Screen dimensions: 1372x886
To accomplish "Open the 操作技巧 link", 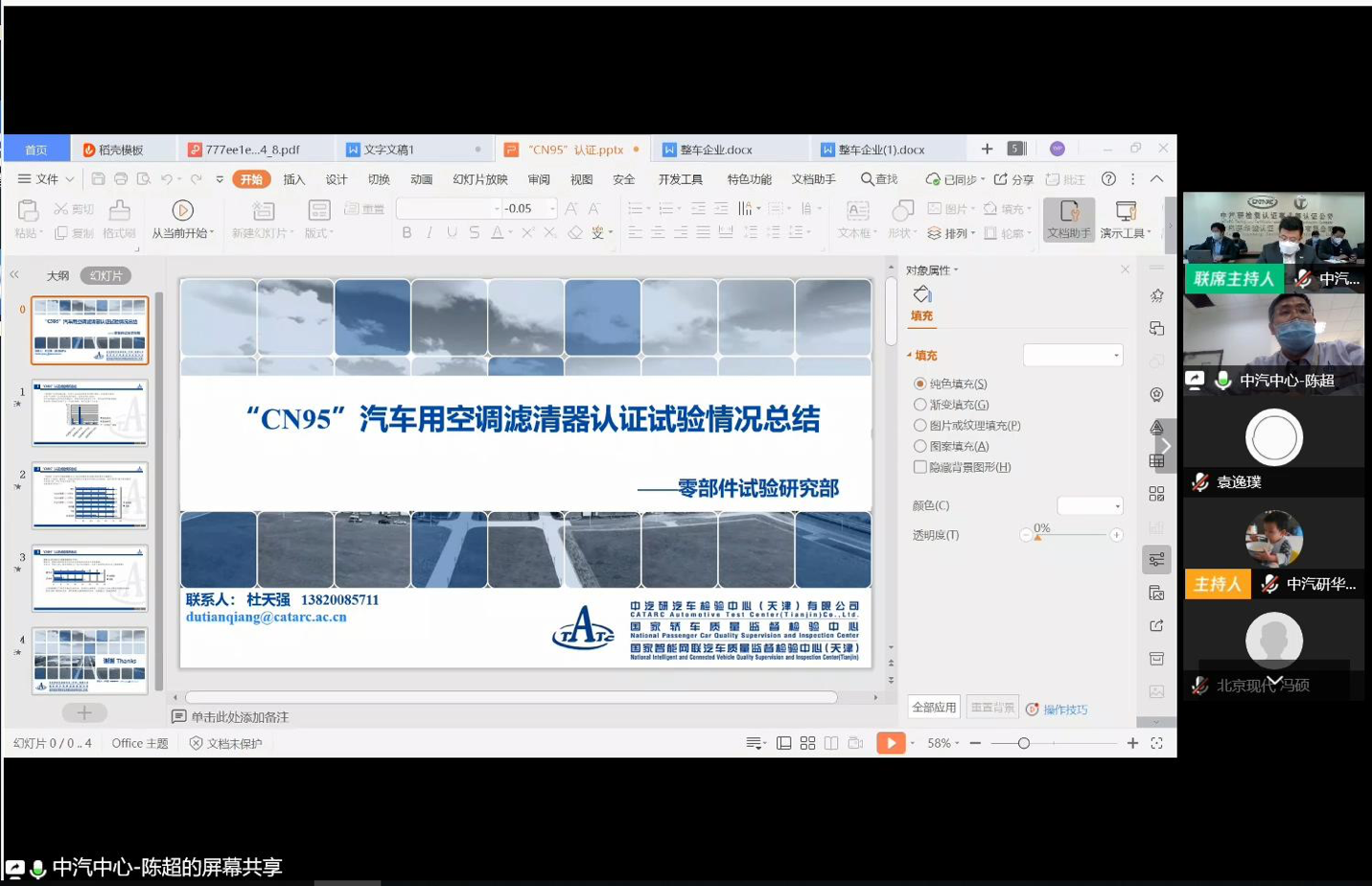I will 1064,710.
